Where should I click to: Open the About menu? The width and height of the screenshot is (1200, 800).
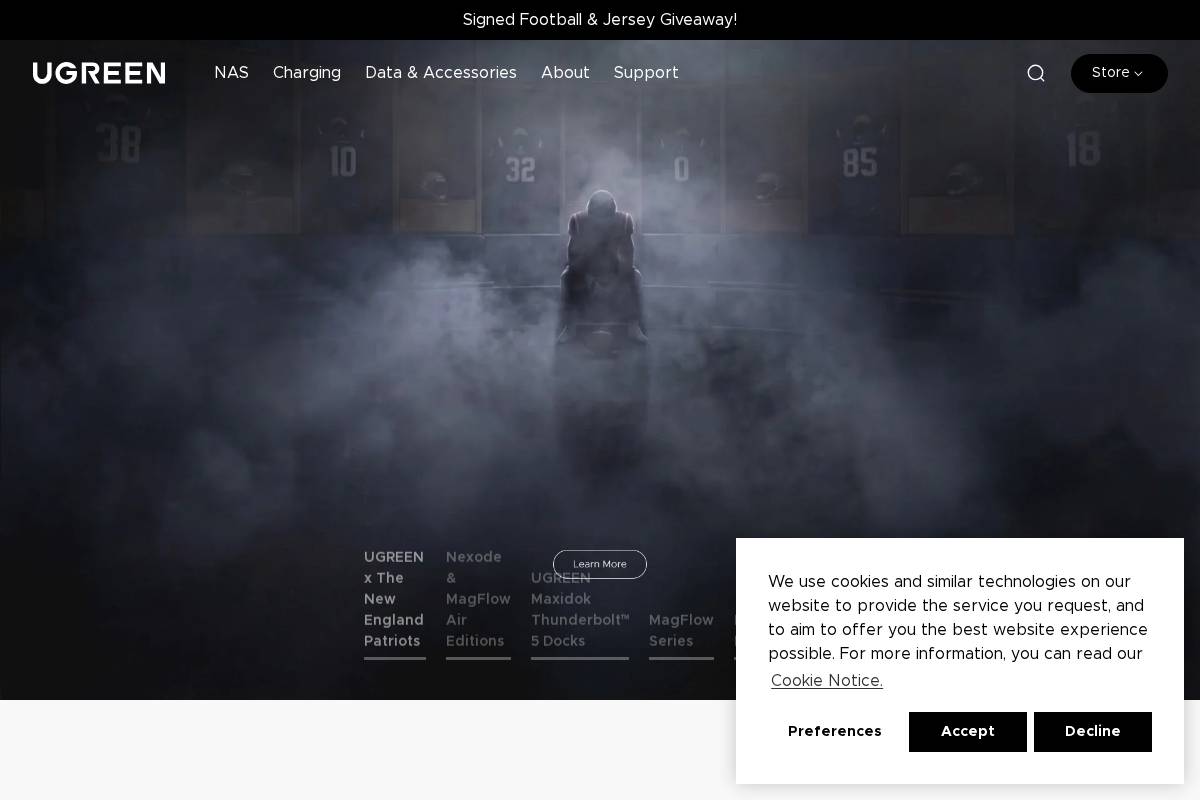(565, 73)
